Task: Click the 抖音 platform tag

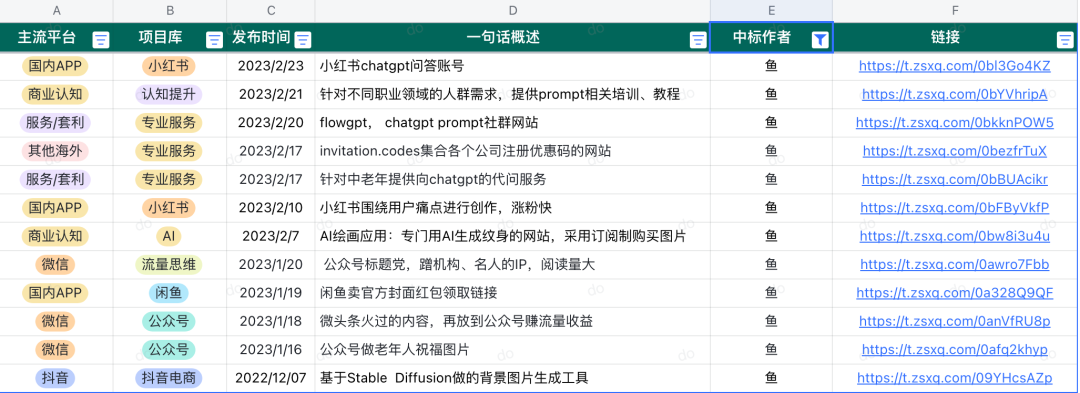Action: [x=55, y=378]
